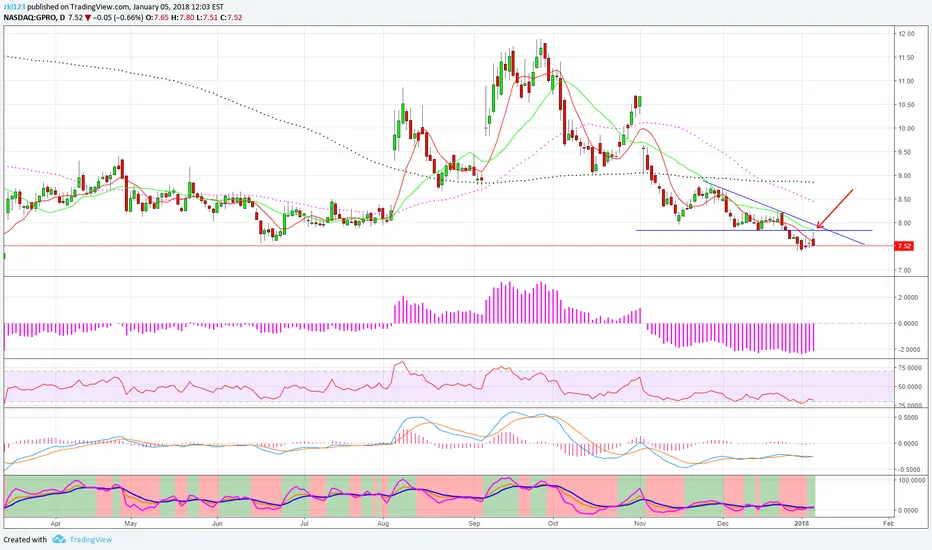Image resolution: width=932 pixels, height=550 pixels.
Task: Click the red down-triangle change indicator
Action: point(87,18)
